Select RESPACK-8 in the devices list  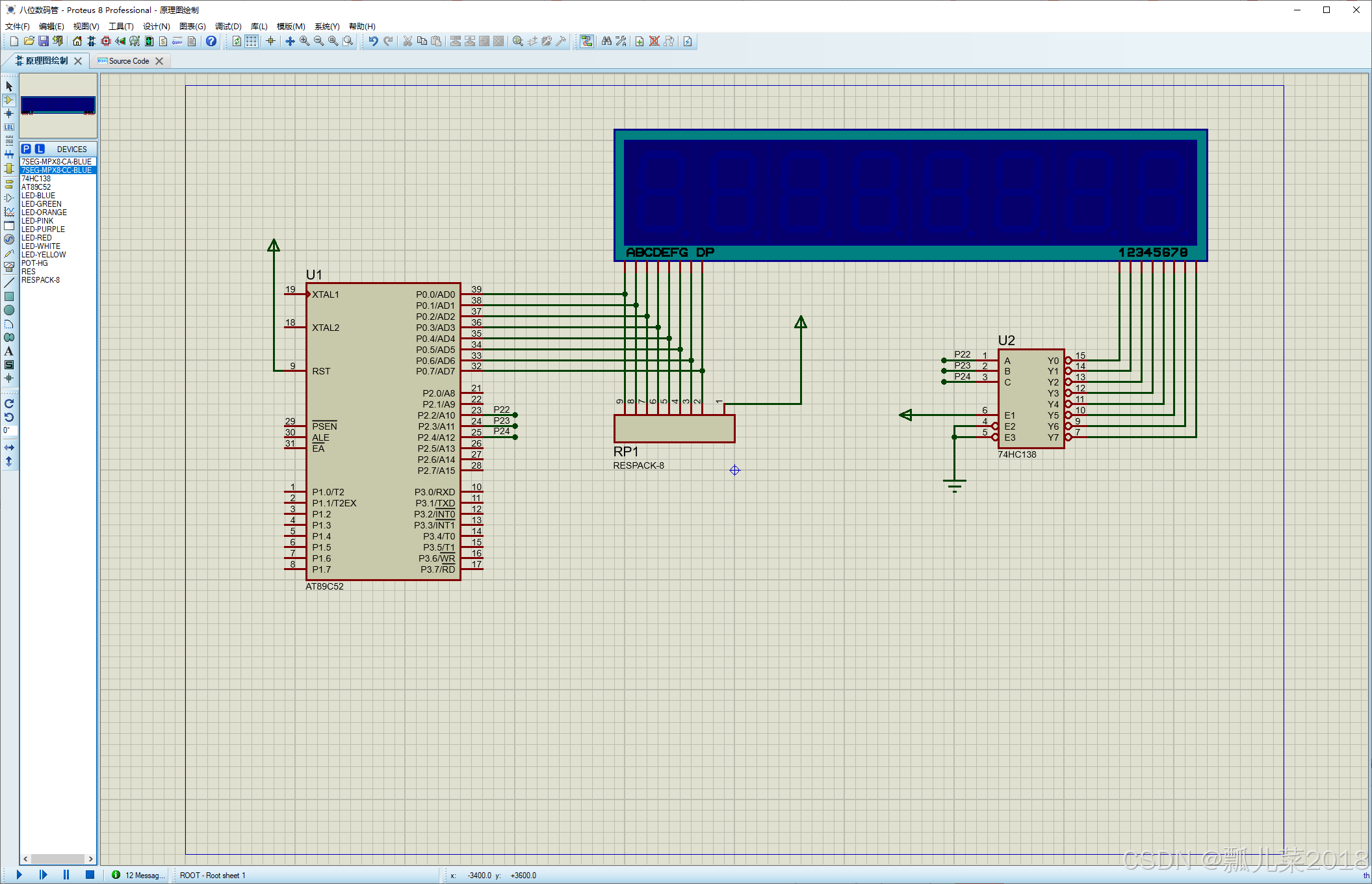[40, 280]
